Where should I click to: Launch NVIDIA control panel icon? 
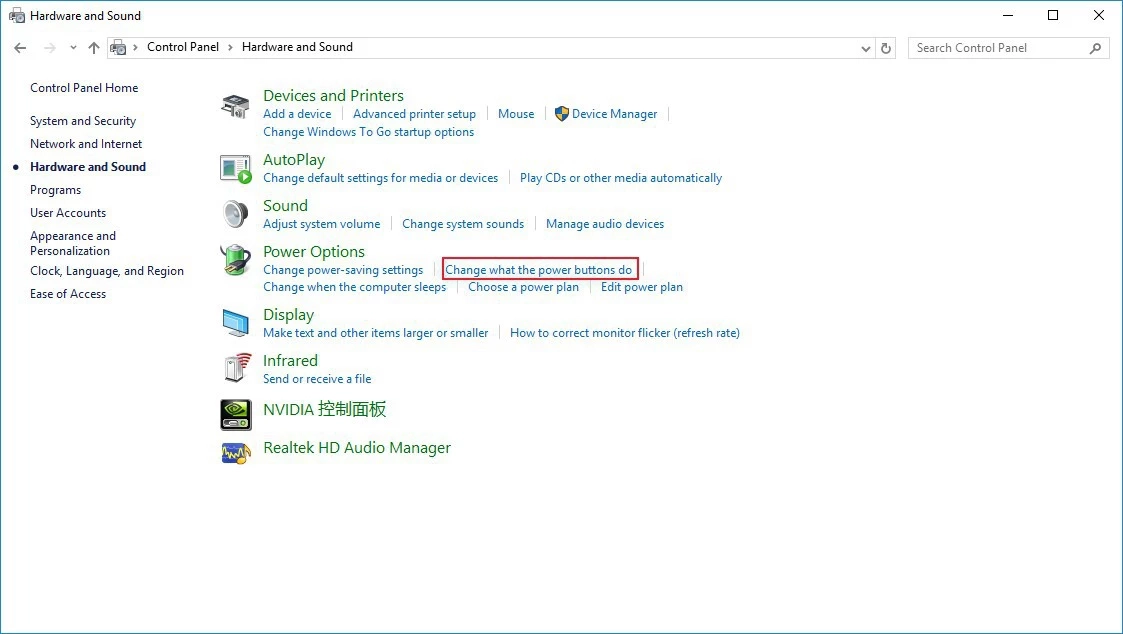point(235,414)
